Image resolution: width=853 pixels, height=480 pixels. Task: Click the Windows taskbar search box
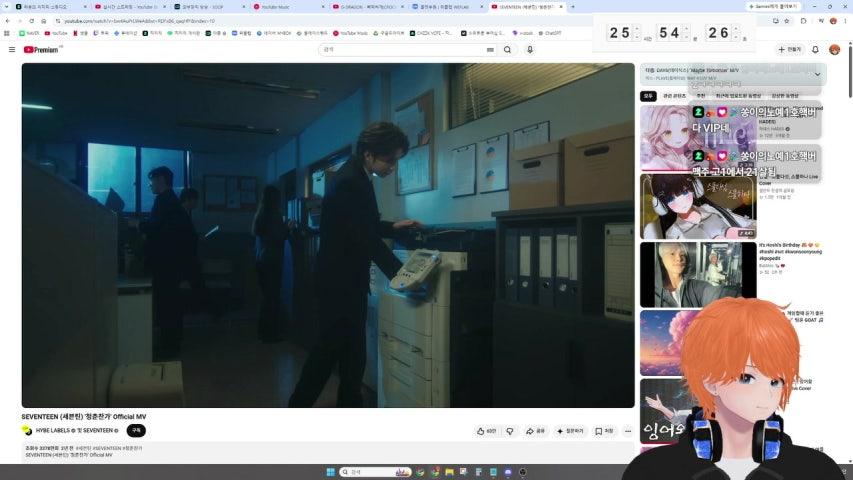(375, 472)
